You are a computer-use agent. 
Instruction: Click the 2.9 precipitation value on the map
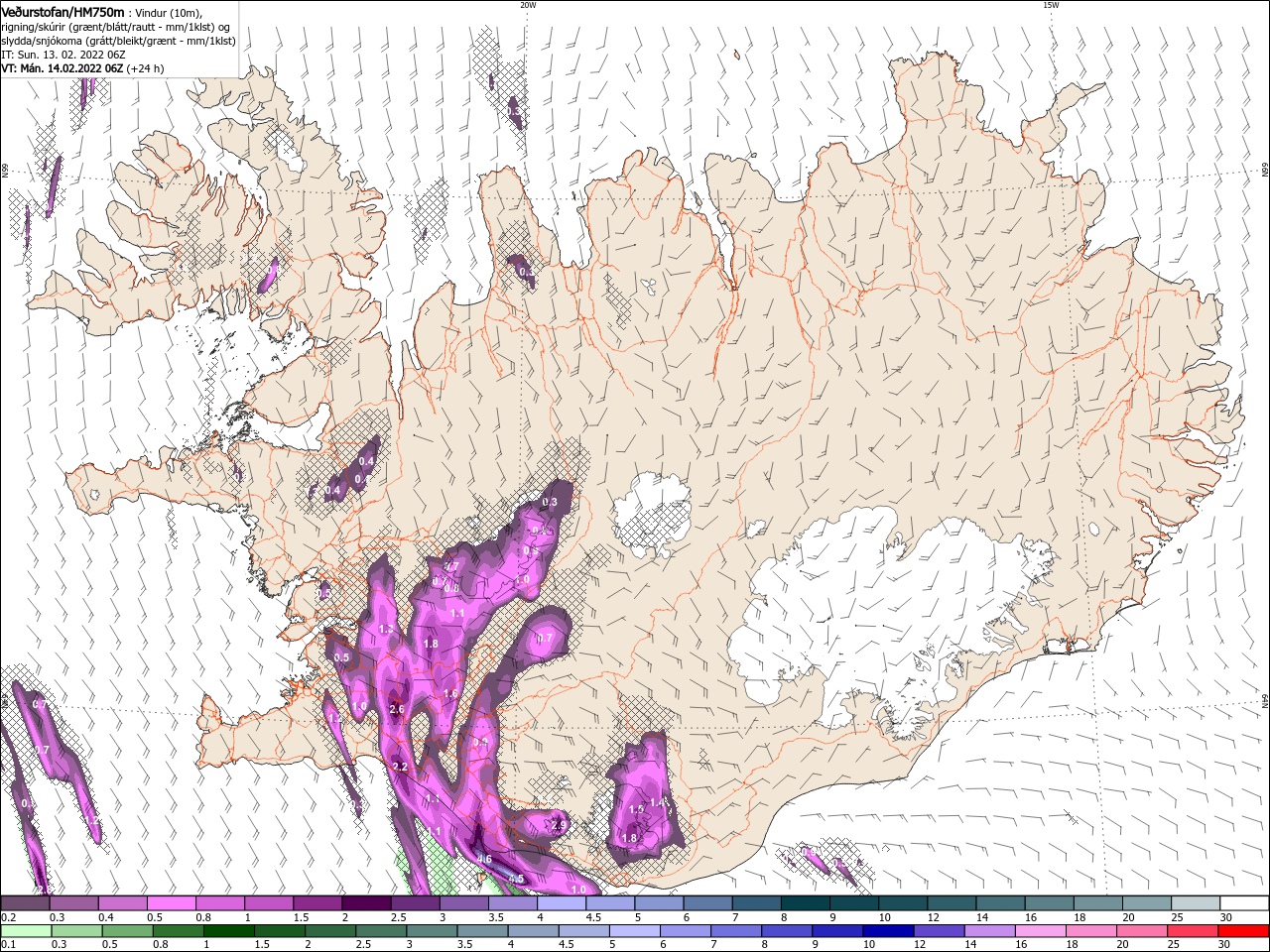pos(559,825)
